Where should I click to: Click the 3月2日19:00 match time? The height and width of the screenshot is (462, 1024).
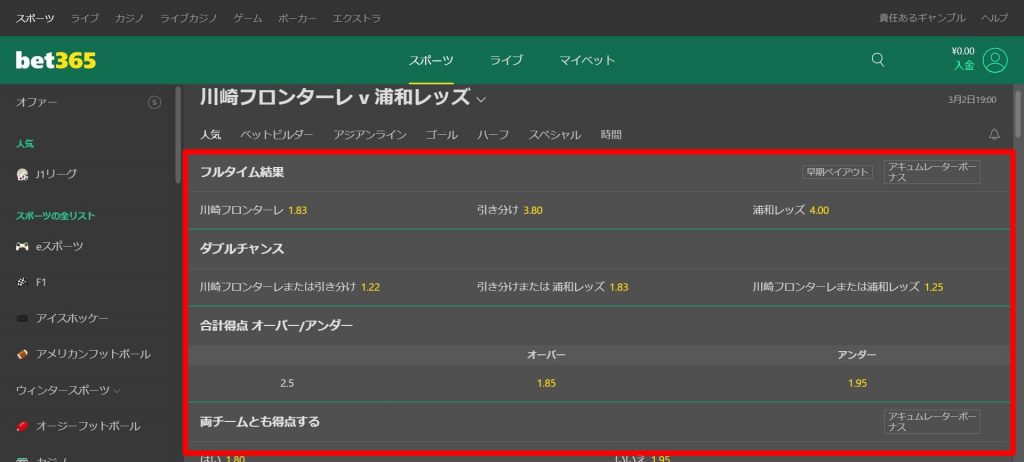click(972, 100)
